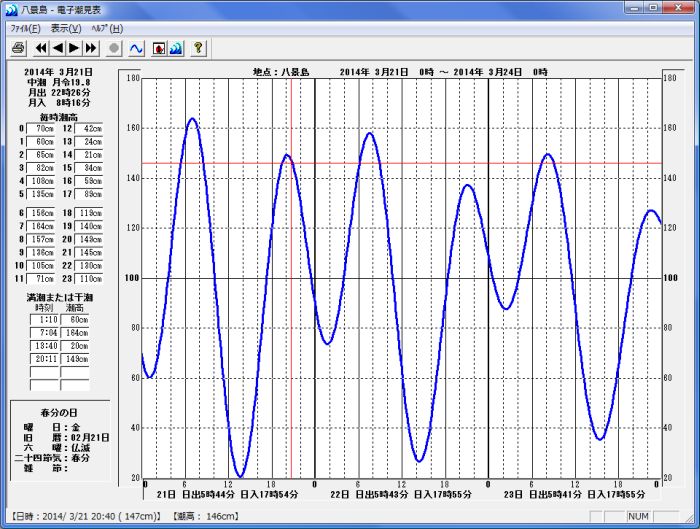Image resolution: width=700 pixels, height=529 pixels.
Task: Click the 1:10 tide time field
Action: [44, 320]
